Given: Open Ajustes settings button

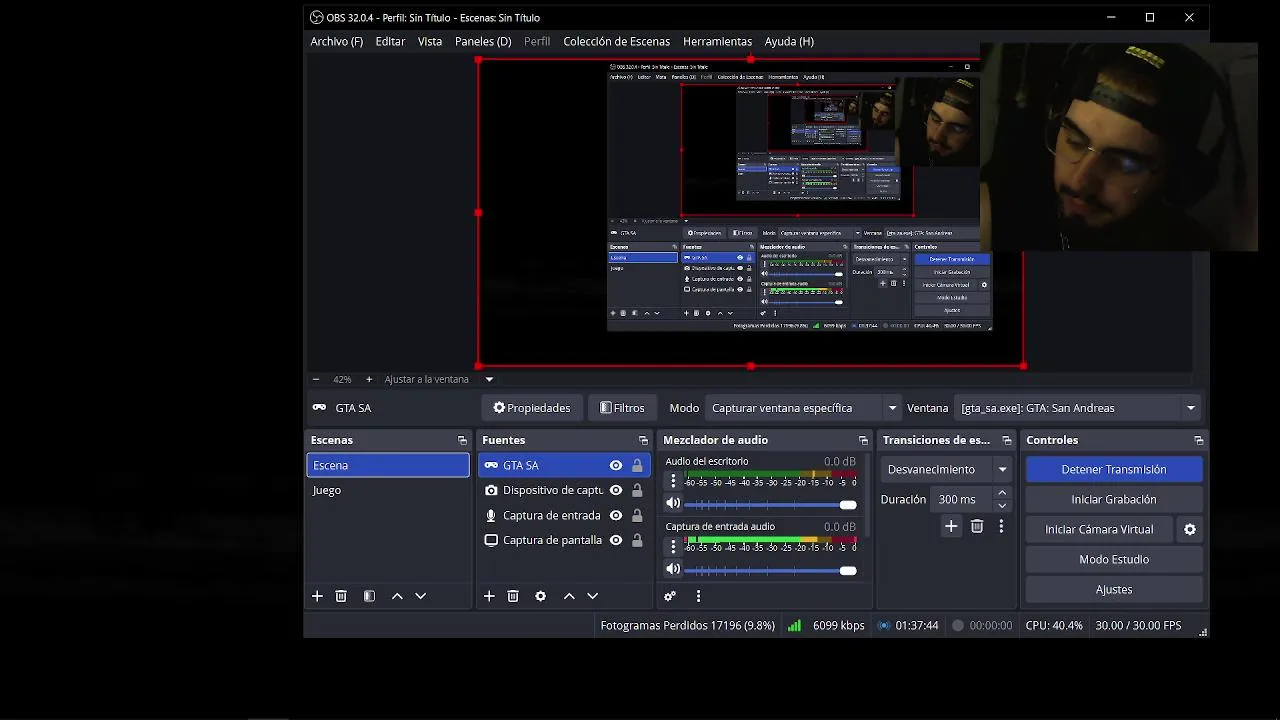Looking at the screenshot, I should coord(1114,590).
